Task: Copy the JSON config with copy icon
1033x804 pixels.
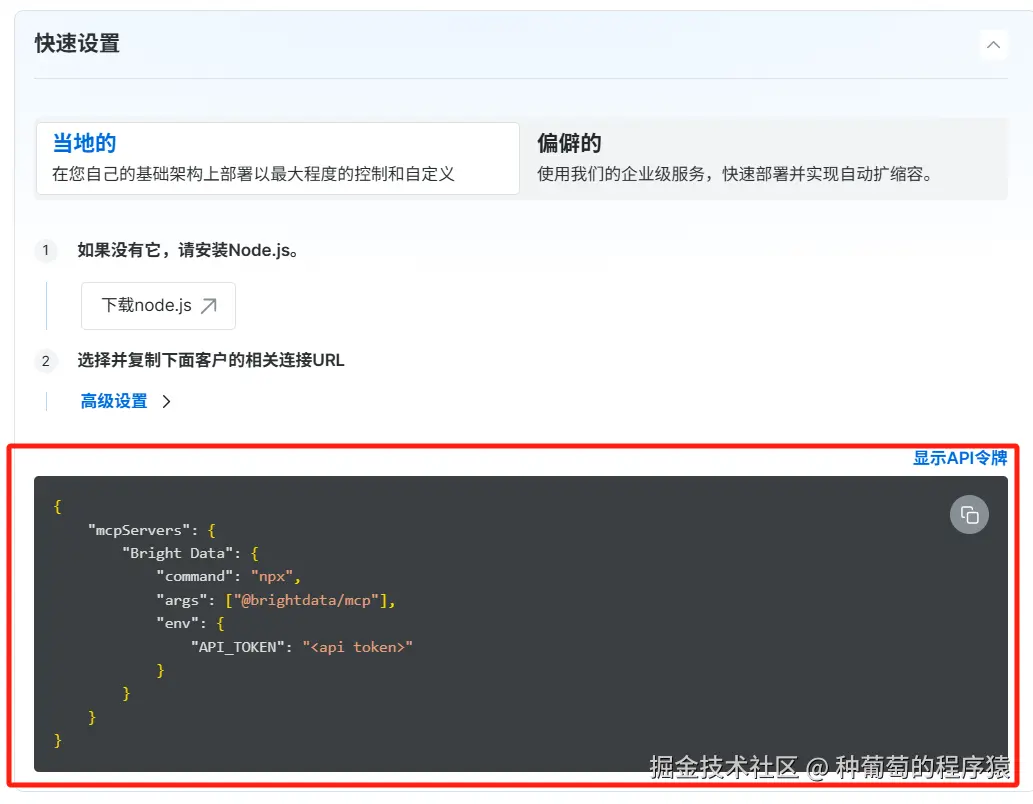Action: pos(969,515)
